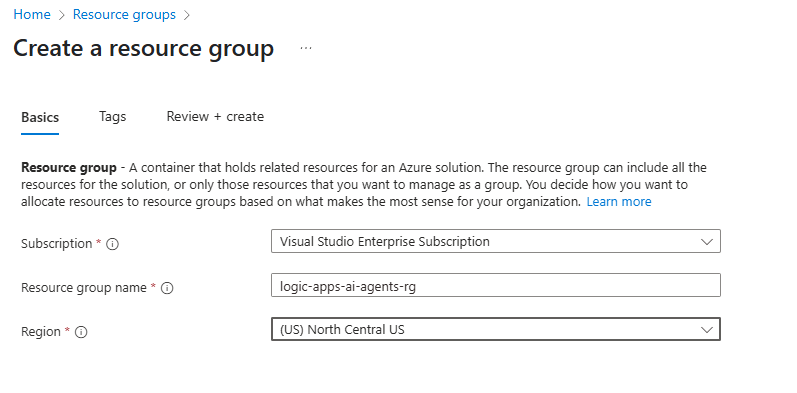Click the 'Subscription' field label

tap(56, 244)
